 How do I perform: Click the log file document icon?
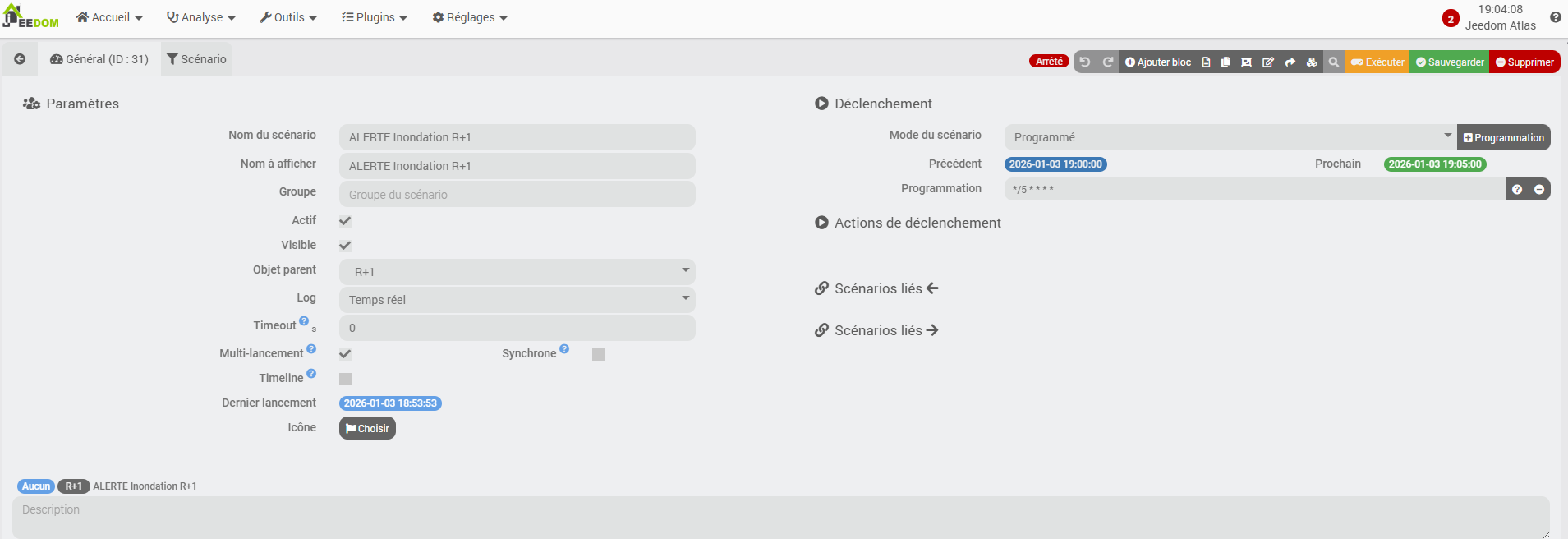1206,62
